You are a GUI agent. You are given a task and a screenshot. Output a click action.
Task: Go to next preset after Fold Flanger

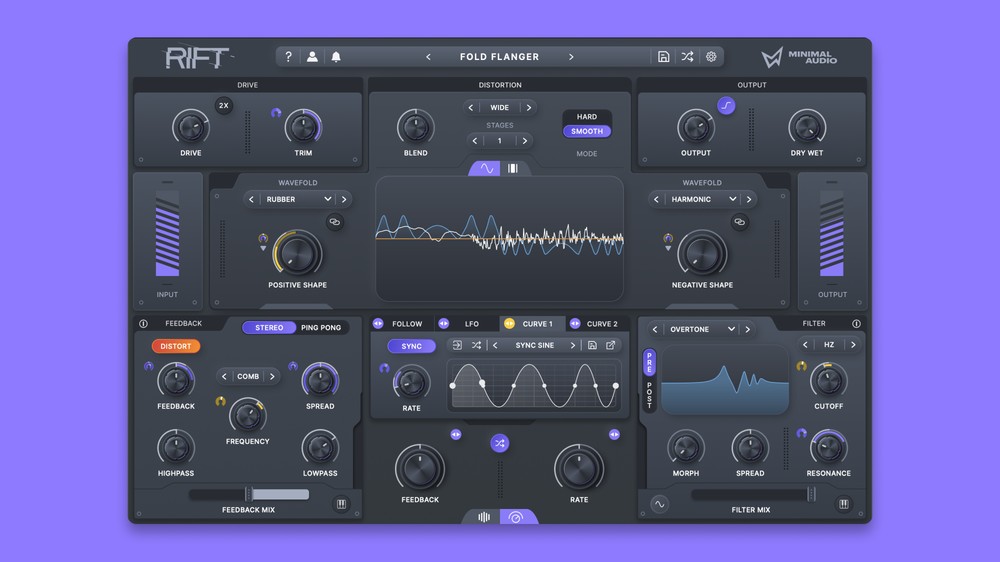[571, 57]
